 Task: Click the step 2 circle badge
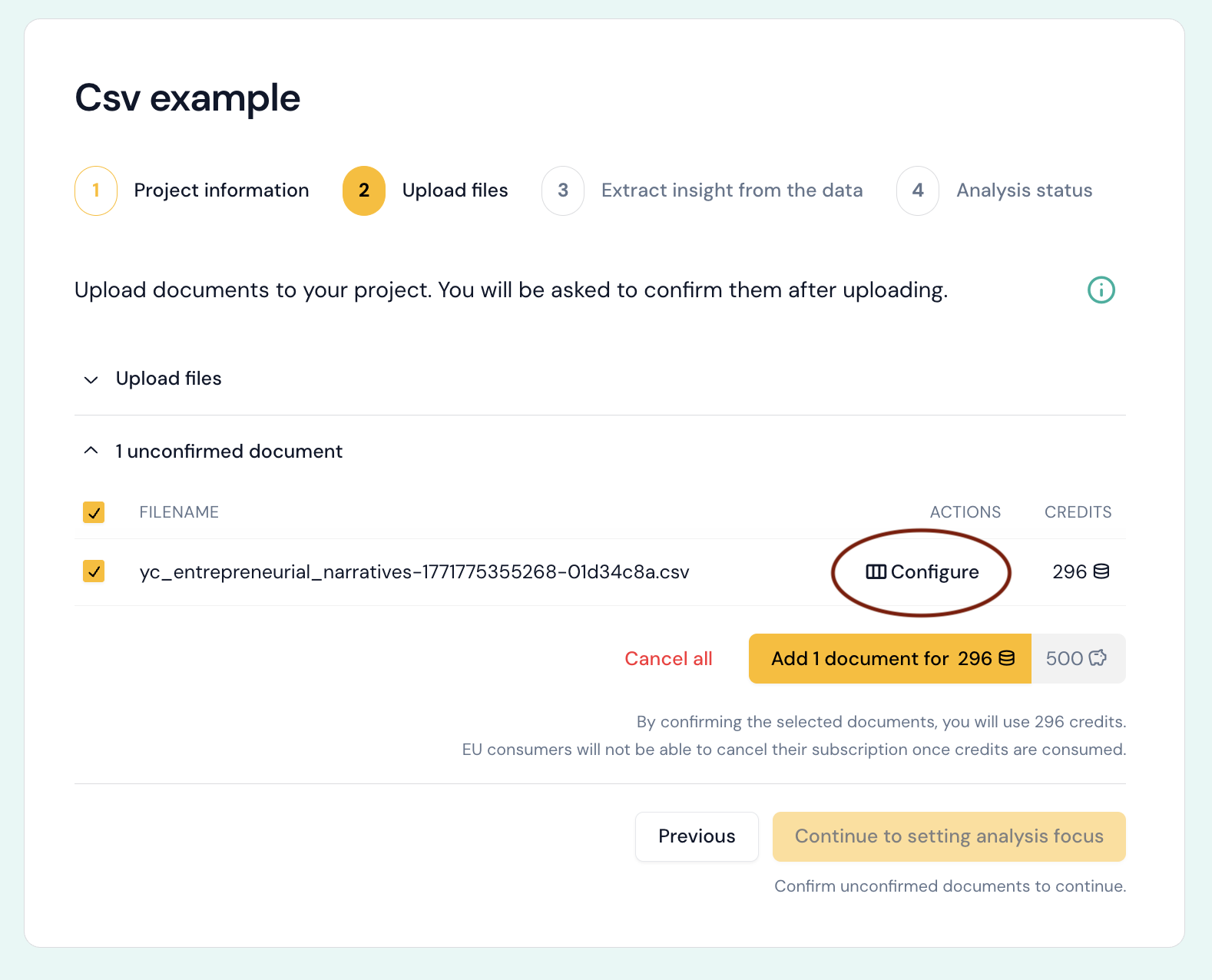[x=363, y=190]
